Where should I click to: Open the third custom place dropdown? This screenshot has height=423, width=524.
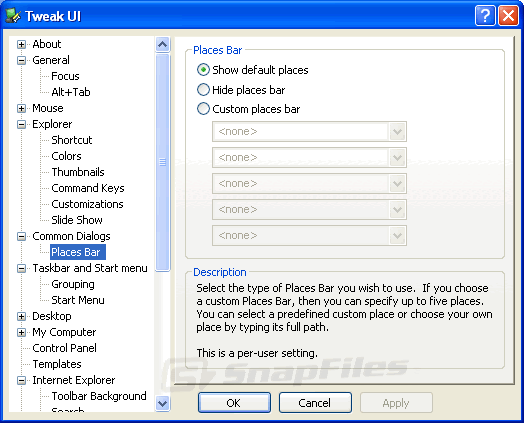[397, 183]
